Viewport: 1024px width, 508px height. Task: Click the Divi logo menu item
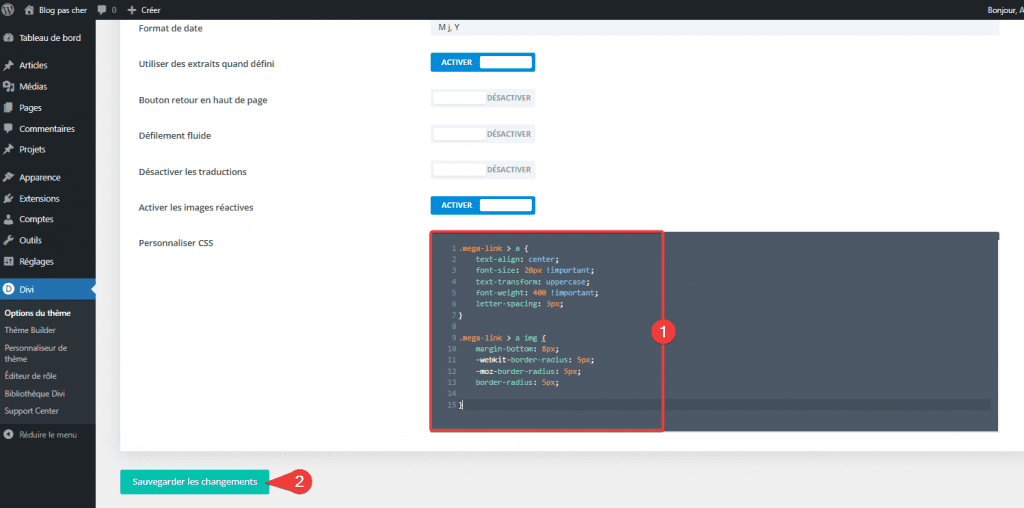click(x=10, y=289)
